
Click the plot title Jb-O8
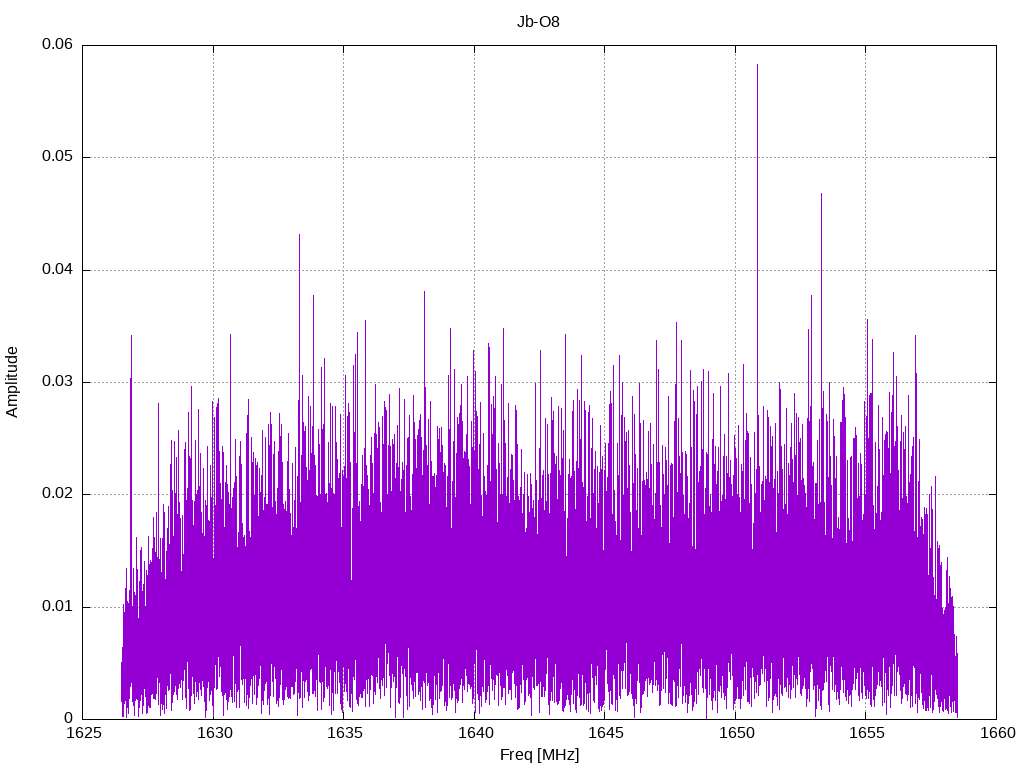pyautogui.click(x=538, y=22)
